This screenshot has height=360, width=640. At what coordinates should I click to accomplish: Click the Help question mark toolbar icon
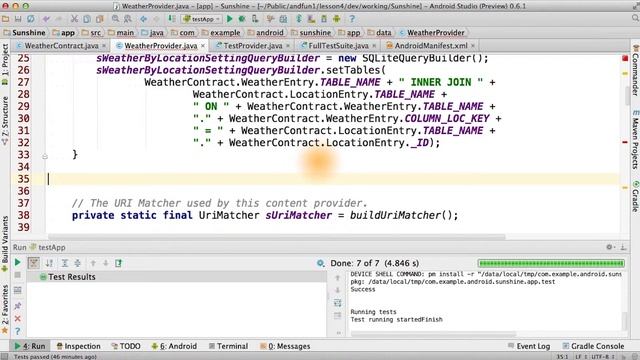click(x=352, y=19)
